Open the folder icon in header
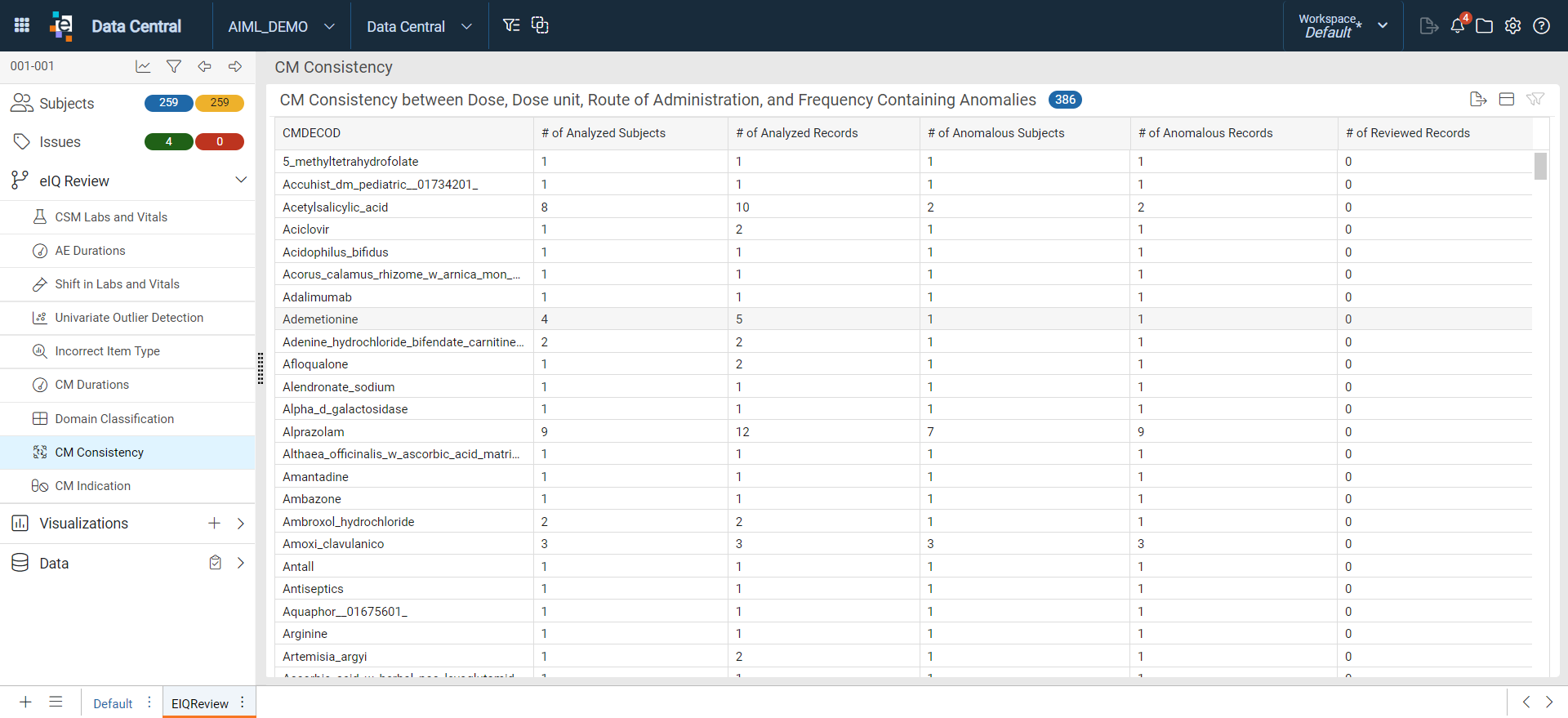 (x=1485, y=26)
